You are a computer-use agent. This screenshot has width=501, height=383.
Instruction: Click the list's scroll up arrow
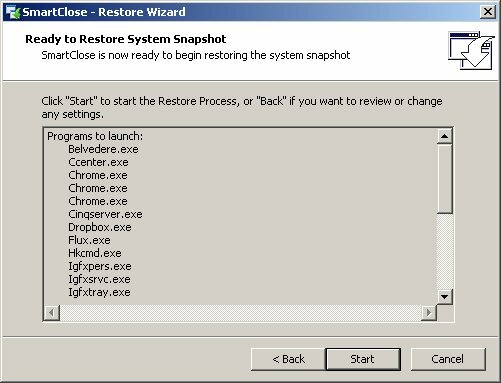pyautogui.click(x=444, y=136)
